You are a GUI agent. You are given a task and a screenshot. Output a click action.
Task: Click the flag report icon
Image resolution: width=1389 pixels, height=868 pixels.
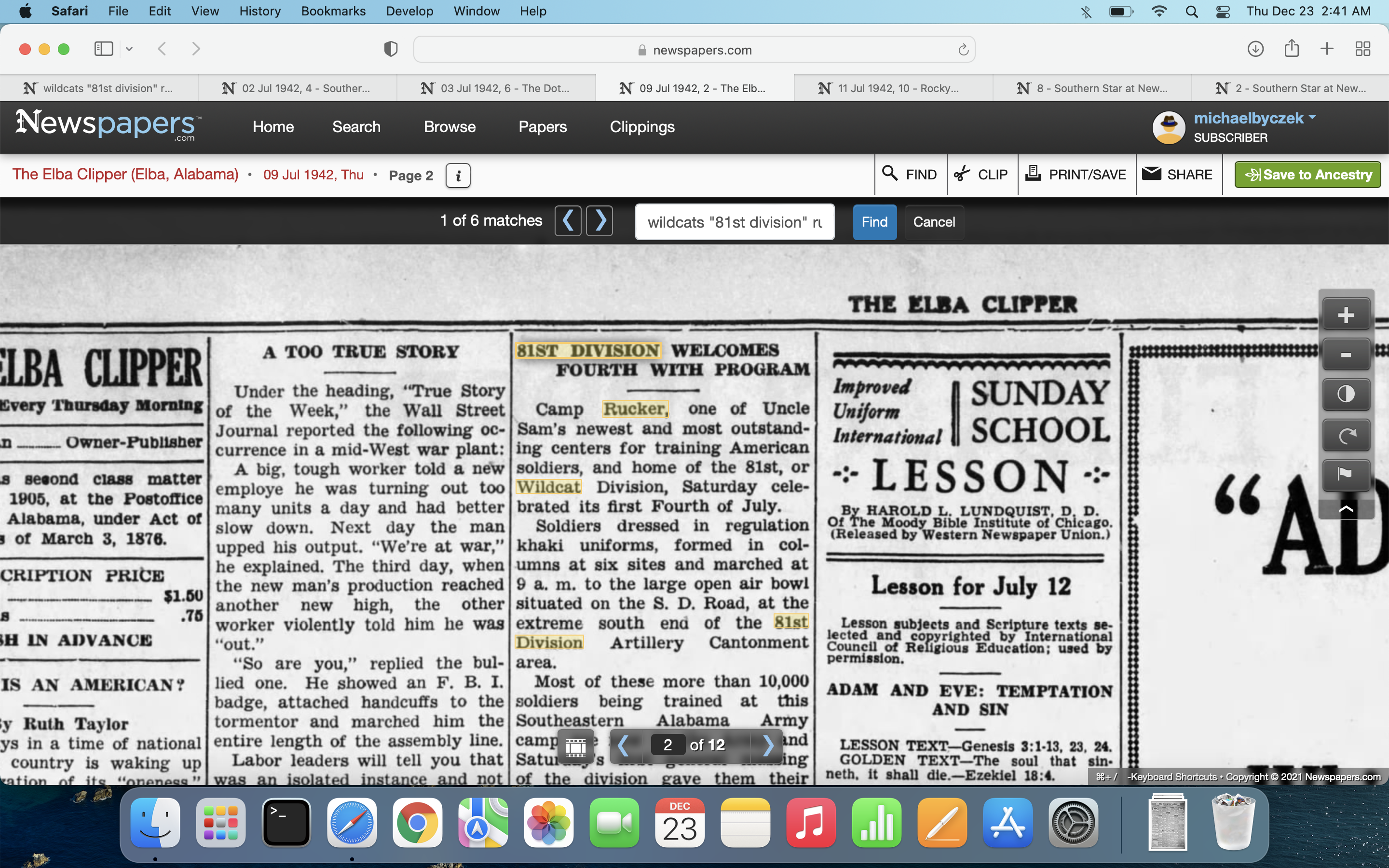pyautogui.click(x=1346, y=474)
